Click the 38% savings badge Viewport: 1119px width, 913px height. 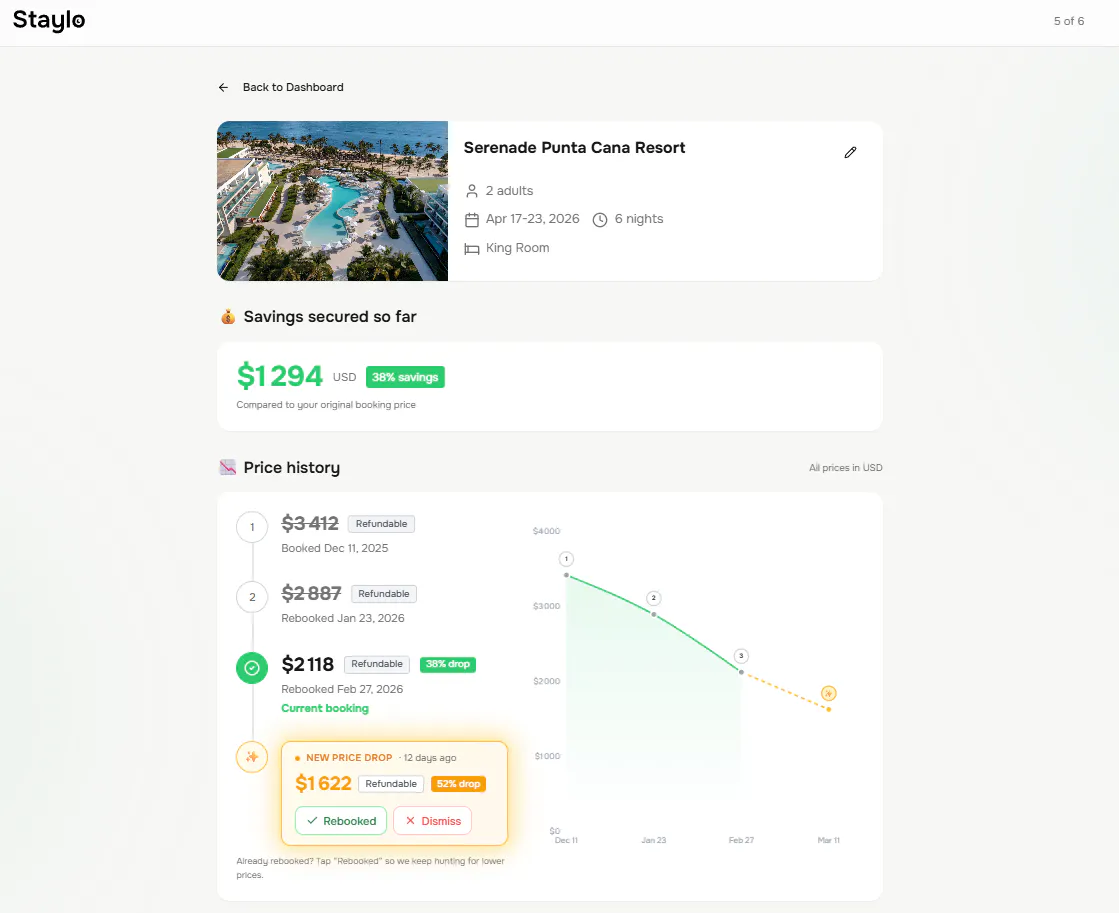point(405,377)
